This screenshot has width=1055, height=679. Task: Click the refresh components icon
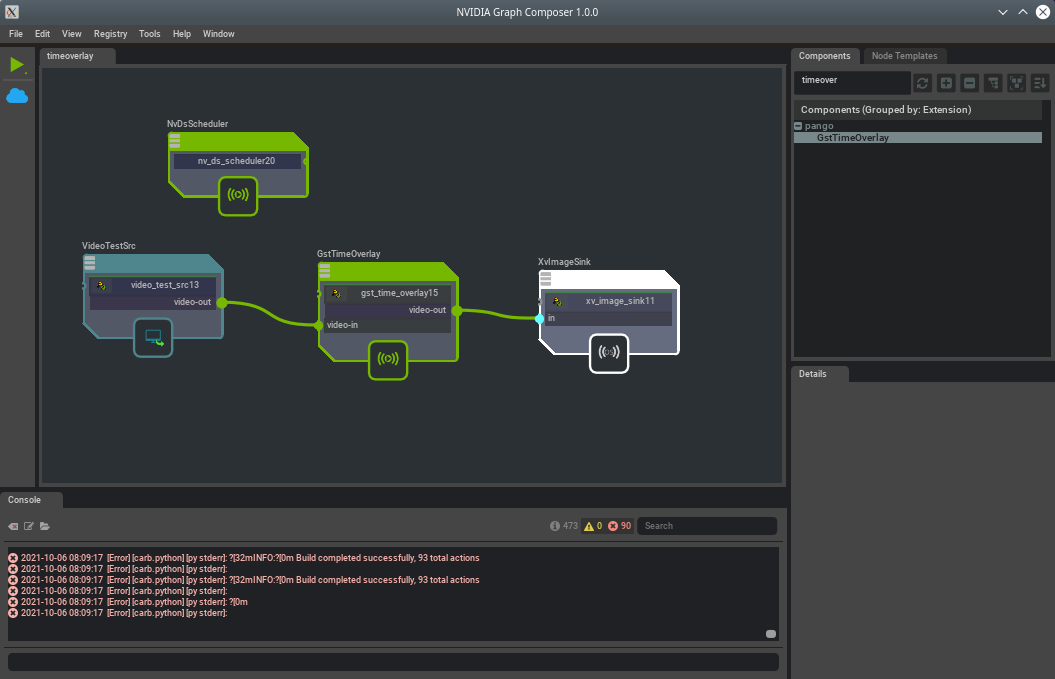tap(922, 83)
